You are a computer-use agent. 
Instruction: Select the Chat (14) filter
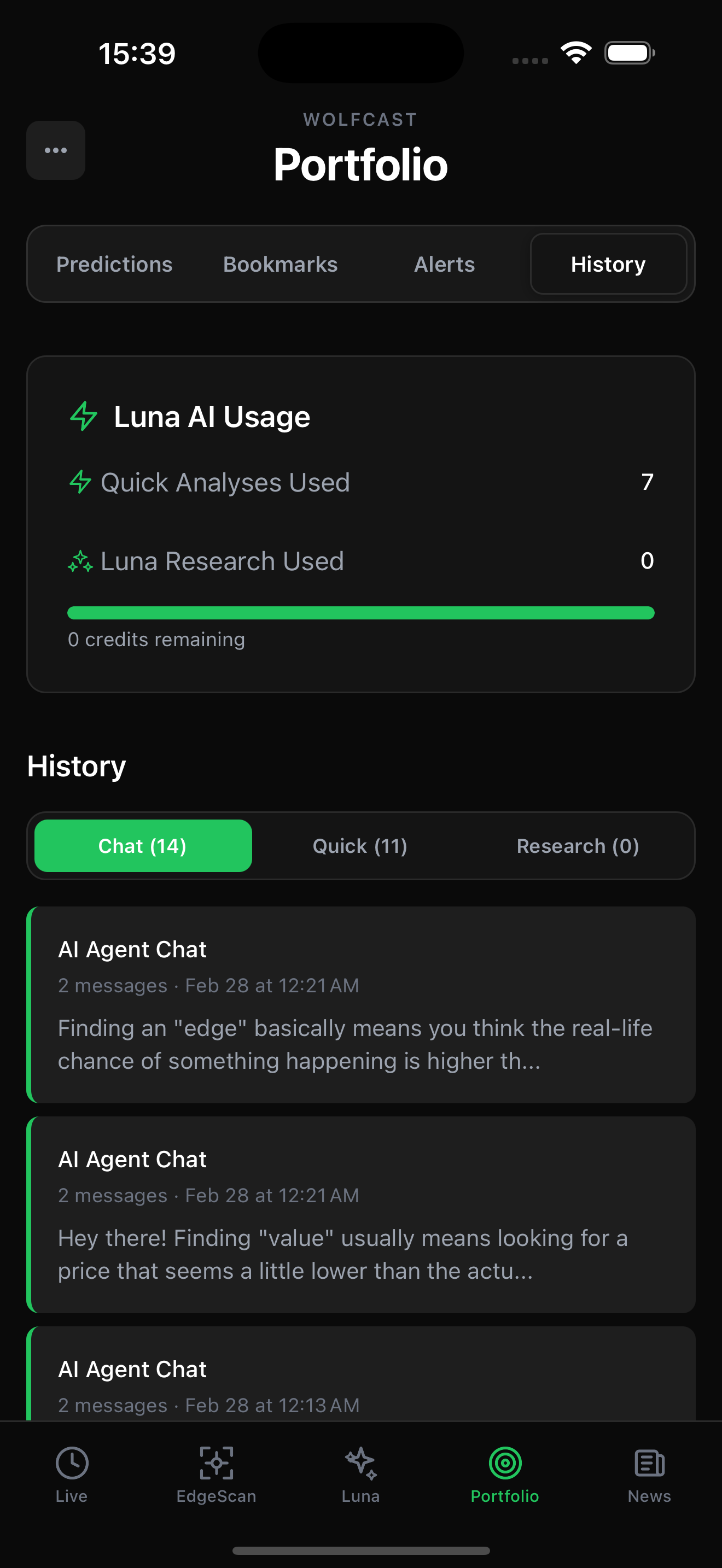tap(142, 845)
